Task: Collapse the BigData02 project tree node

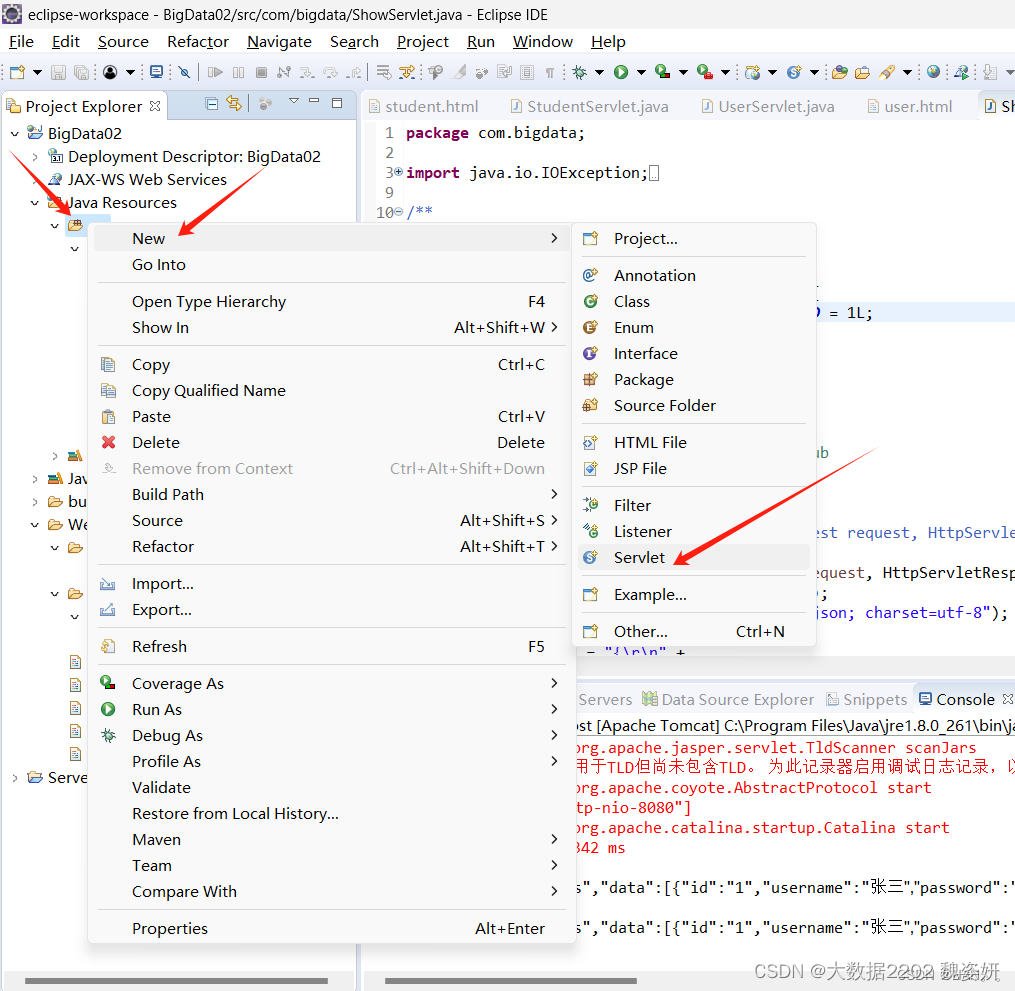Action: click(13, 131)
